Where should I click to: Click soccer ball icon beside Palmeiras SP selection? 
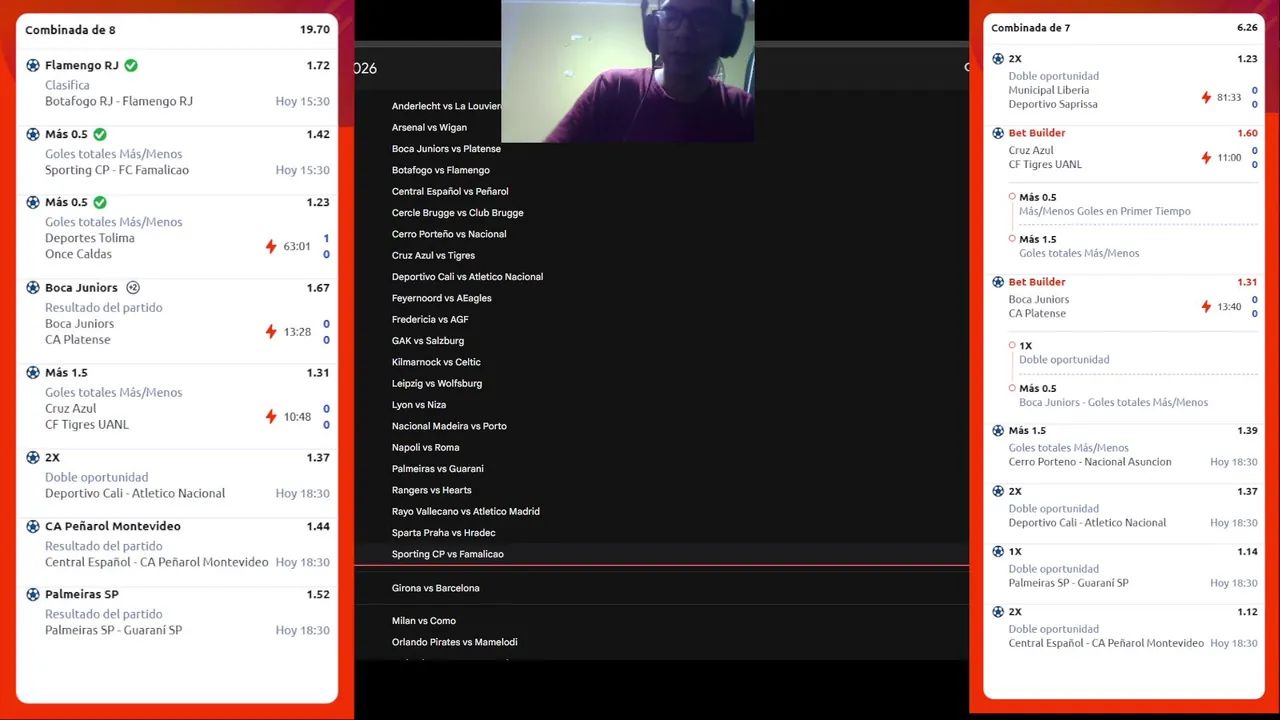[x=33, y=594]
